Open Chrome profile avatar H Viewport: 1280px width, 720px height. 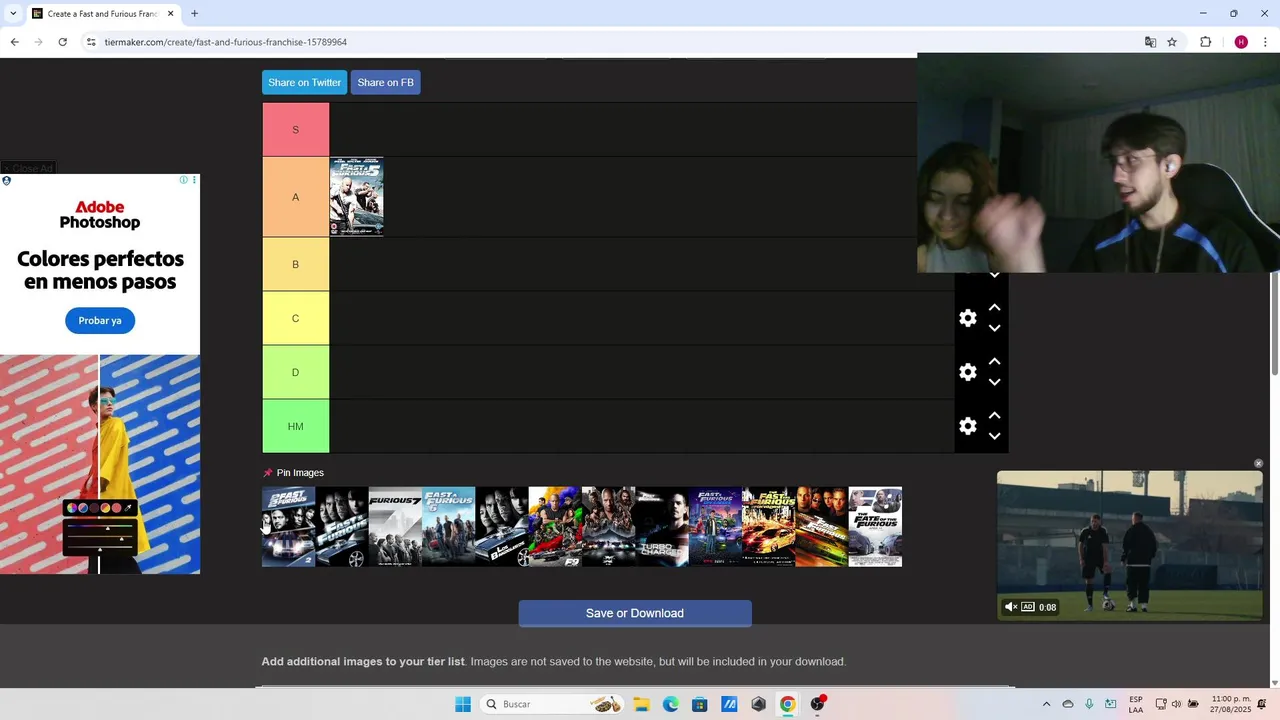[1241, 42]
